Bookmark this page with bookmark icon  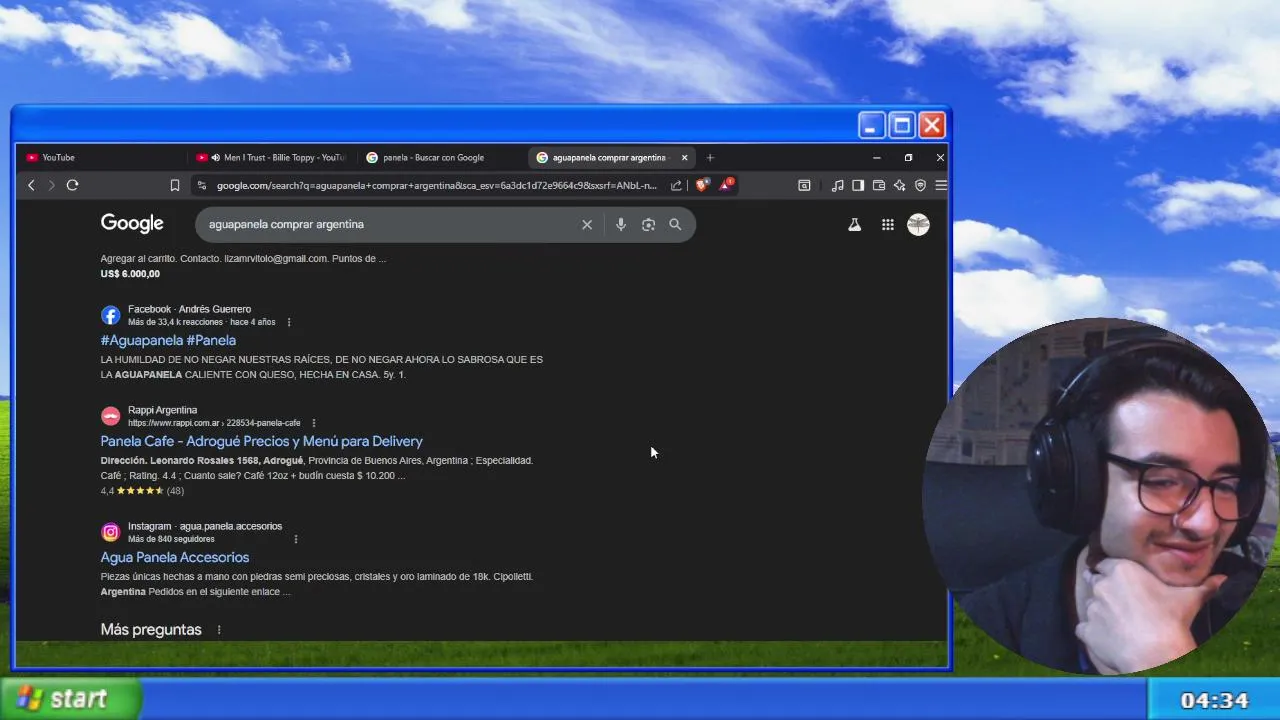[175, 185]
